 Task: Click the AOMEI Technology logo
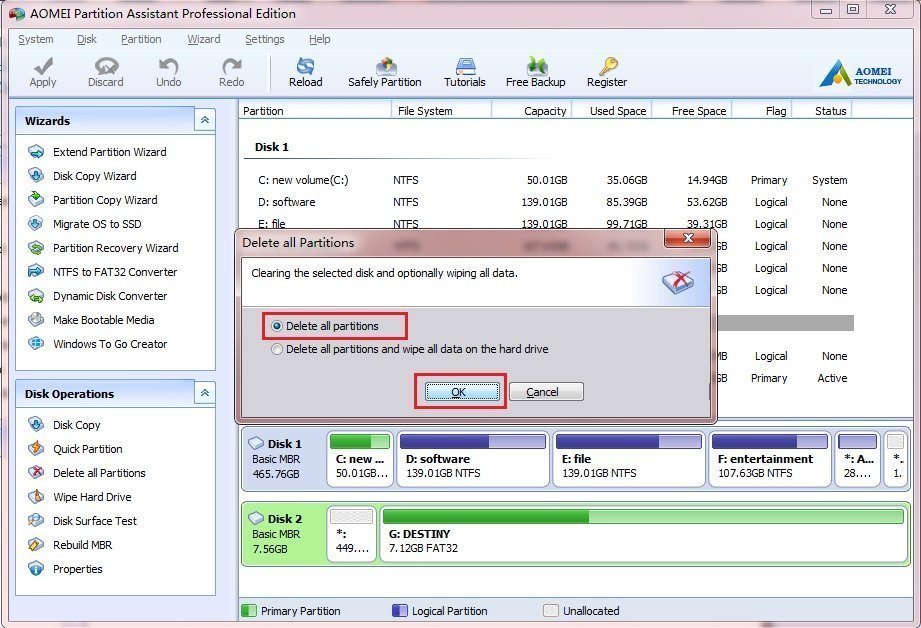pos(861,73)
